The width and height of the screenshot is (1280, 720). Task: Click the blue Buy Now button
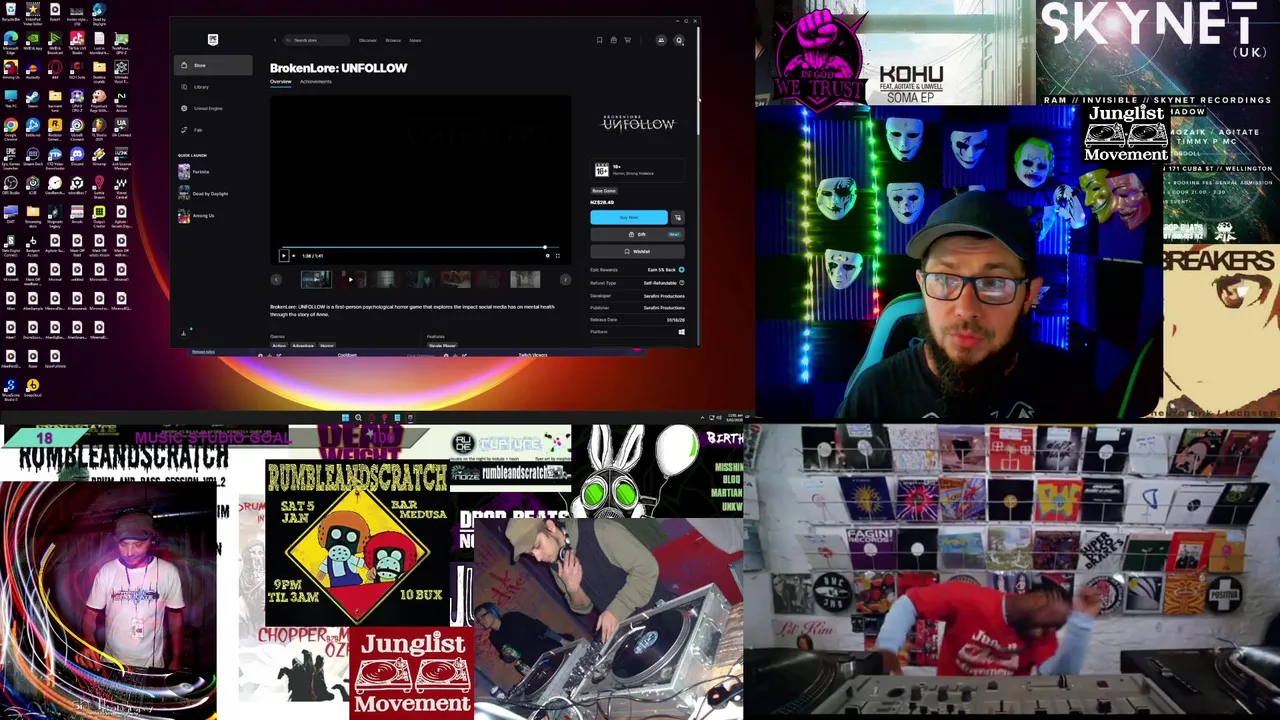point(629,217)
